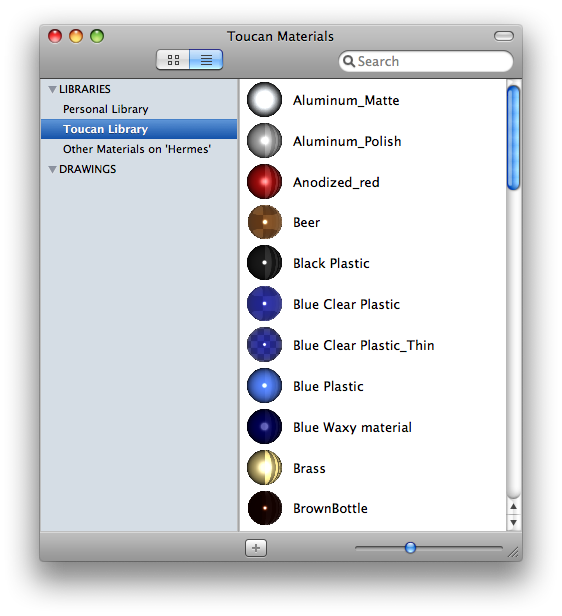
Task: Select the Black Plastic sphere icon
Action: point(264,263)
